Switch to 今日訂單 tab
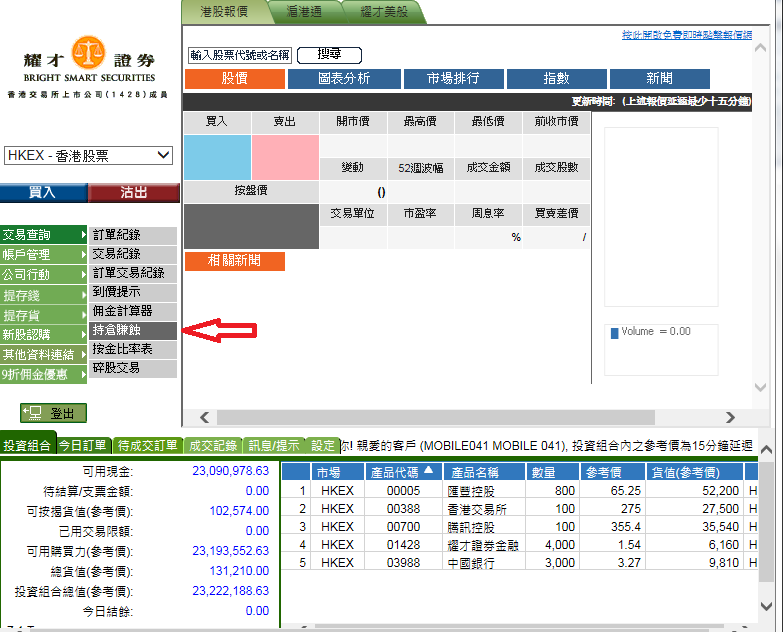Viewport: 783px width, 632px height. [x=83, y=445]
